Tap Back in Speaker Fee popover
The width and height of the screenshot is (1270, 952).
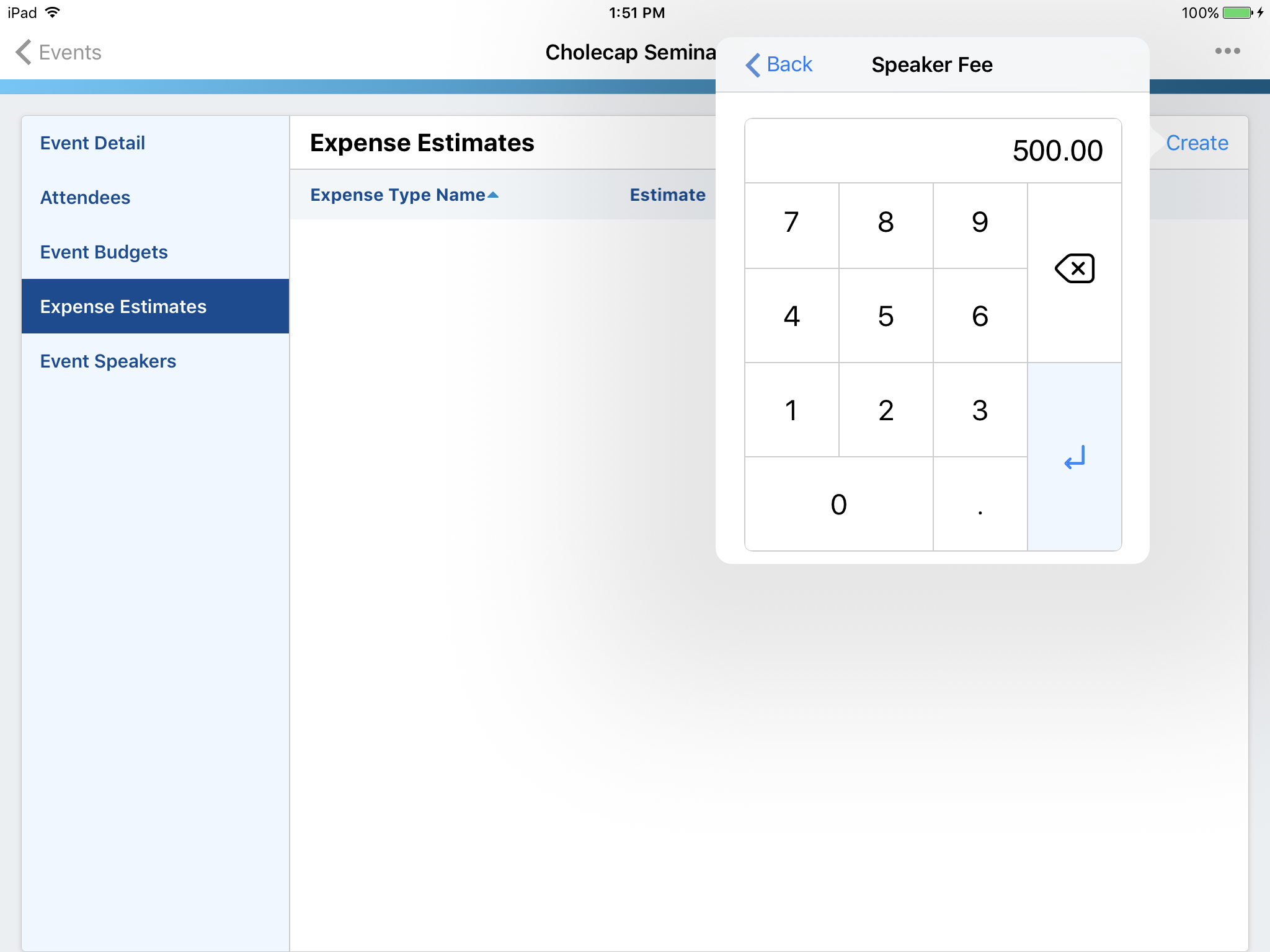point(779,64)
